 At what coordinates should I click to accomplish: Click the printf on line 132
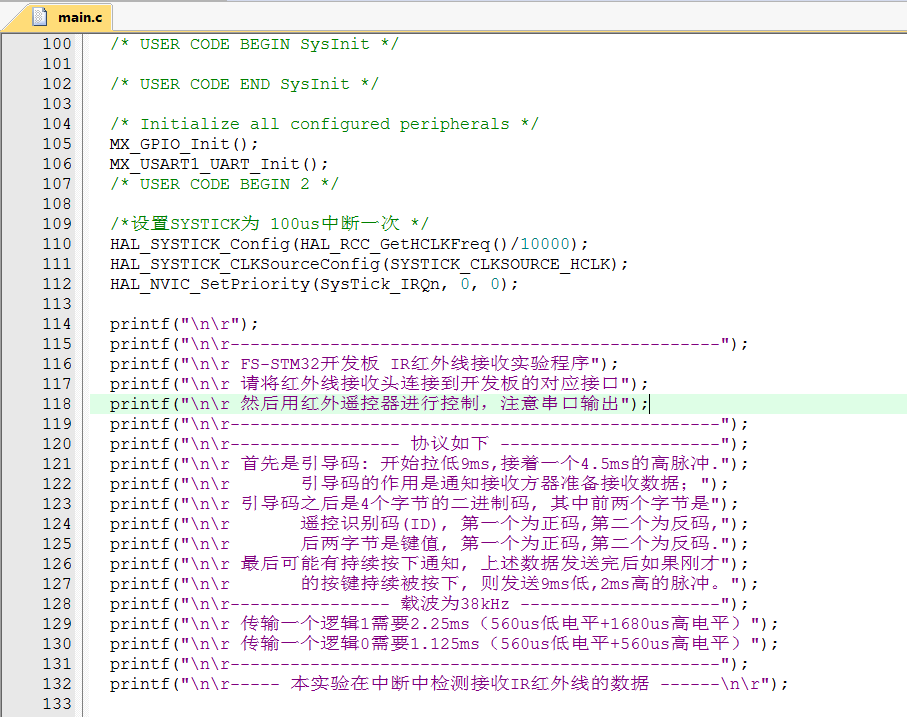(x=449, y=684)
